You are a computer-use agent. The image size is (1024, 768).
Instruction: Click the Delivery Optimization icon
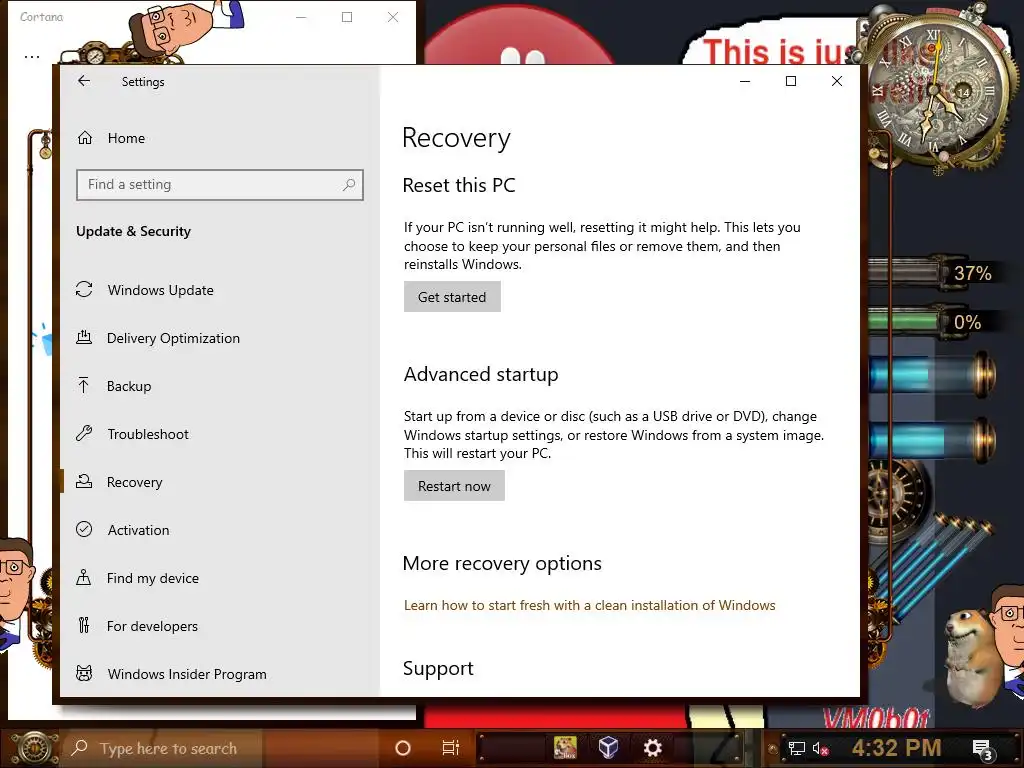tap(84, 337)
